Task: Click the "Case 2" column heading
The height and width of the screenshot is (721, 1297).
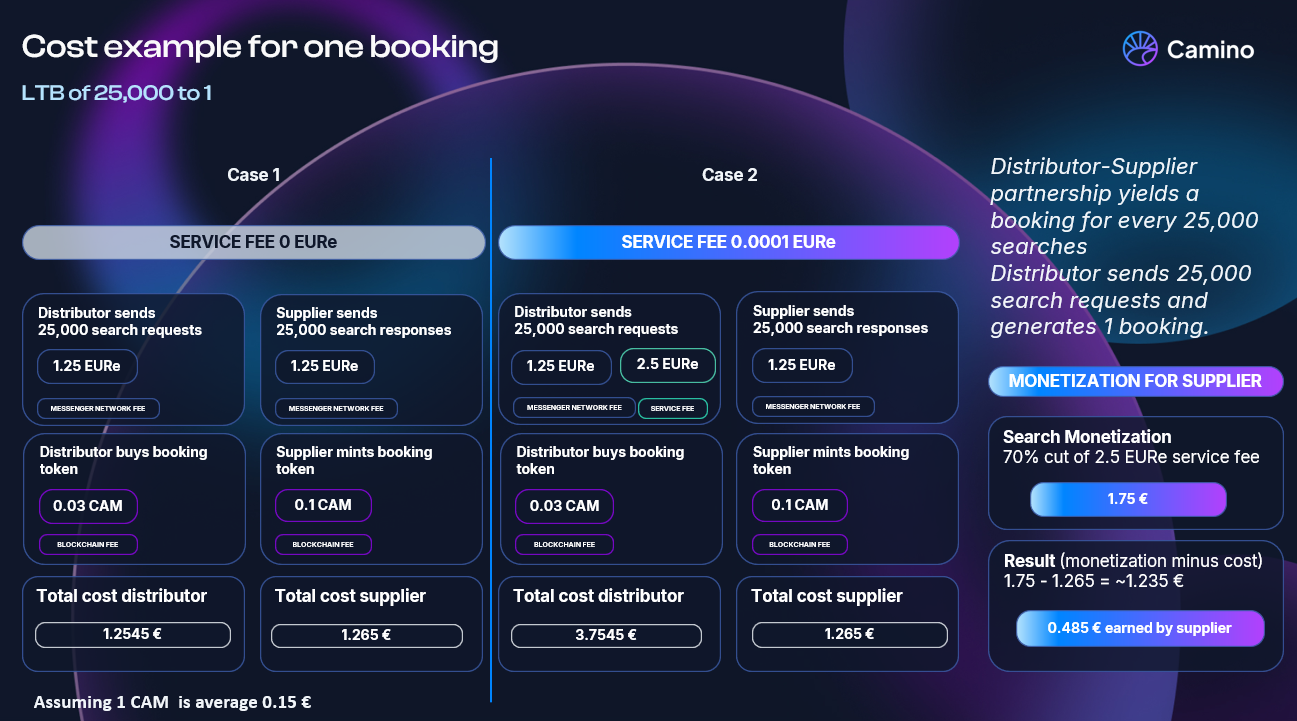Action: tap(730, 175)
